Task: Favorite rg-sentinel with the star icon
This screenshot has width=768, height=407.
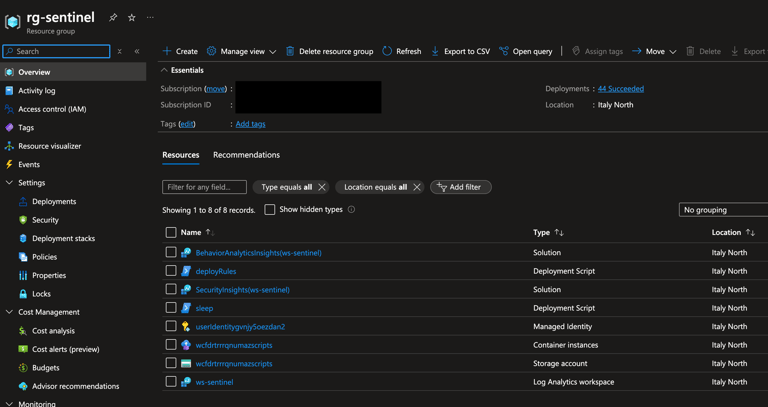Action: click(131, 18)
